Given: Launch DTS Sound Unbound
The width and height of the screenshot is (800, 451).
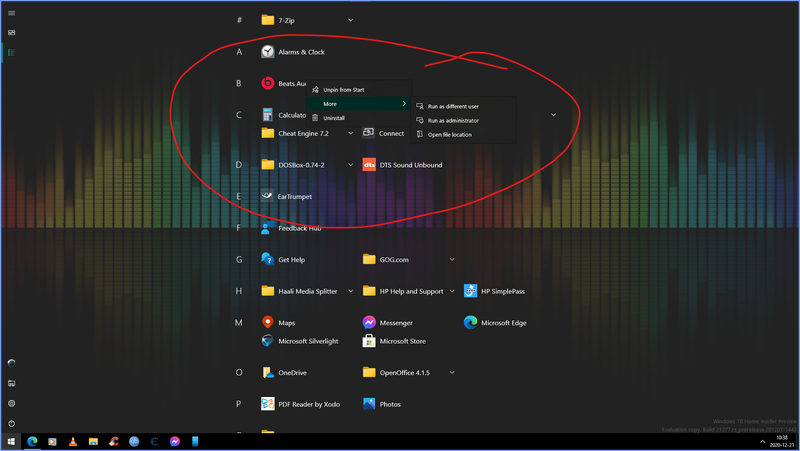Looking at the screenshot, I should click(x=403, y=165).
